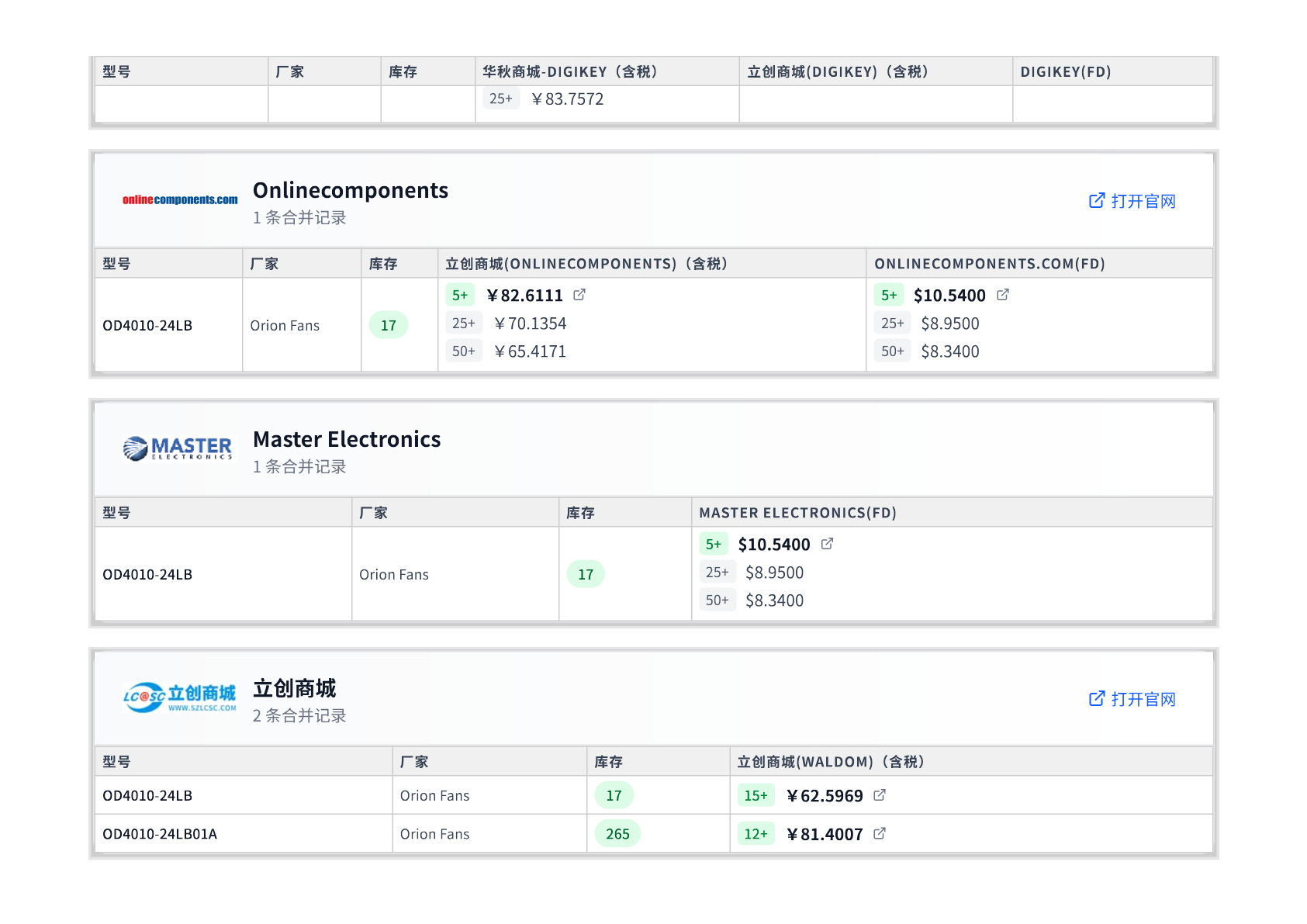Click the 立创商城 LCSC logo
This screenshot has width=1307, height=924.
pos(179,697)
